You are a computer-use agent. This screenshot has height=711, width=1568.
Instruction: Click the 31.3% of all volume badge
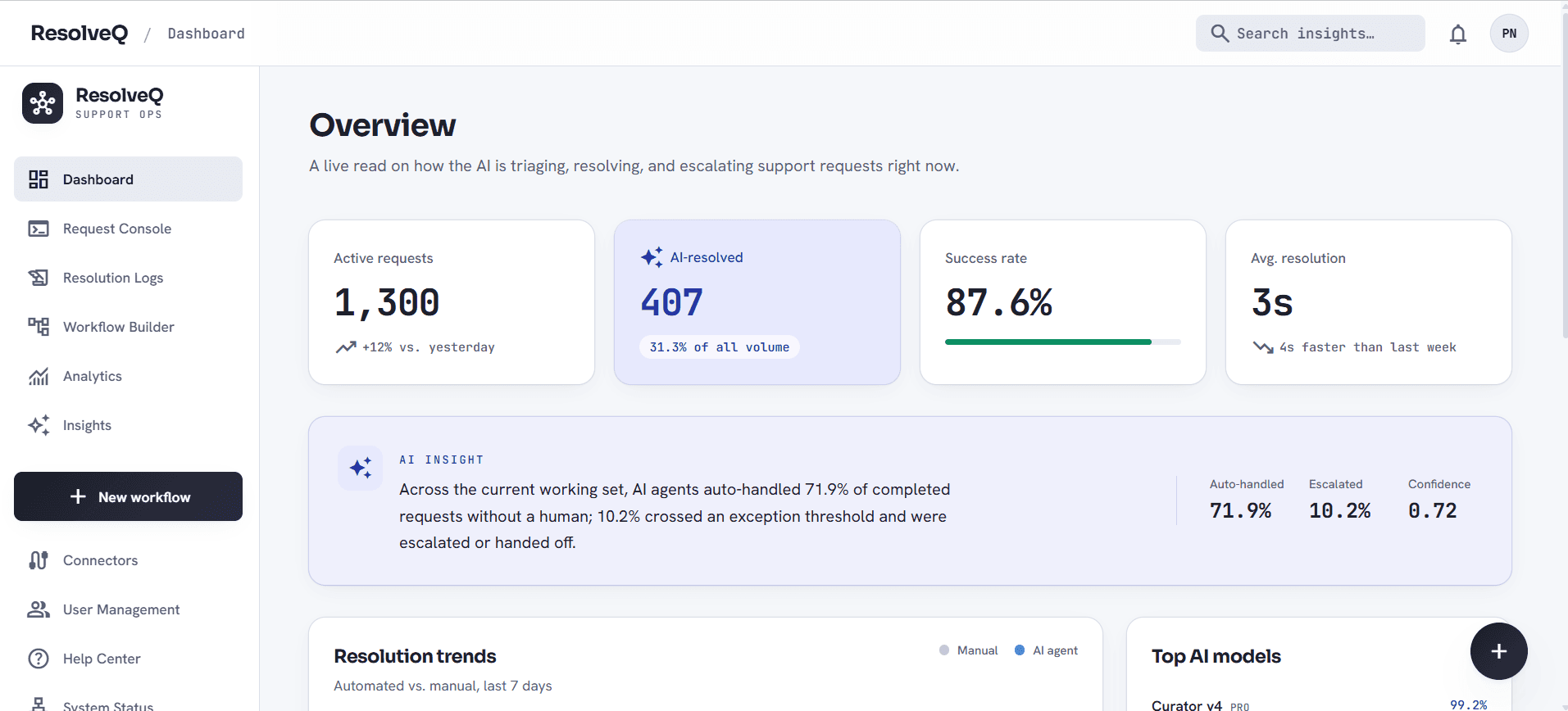click(x=720, y=347)
